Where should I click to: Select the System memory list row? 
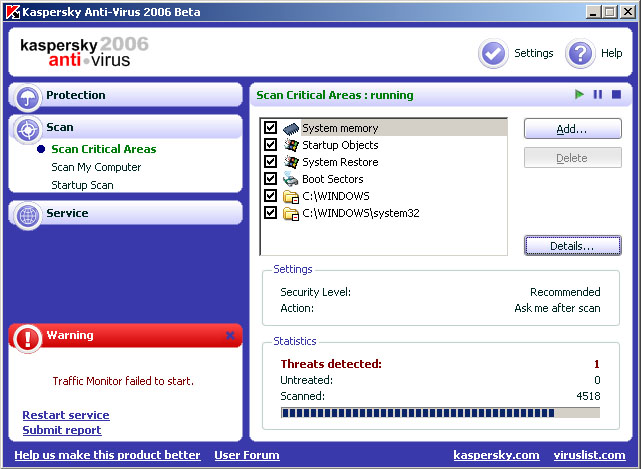[x=384, y=128]
